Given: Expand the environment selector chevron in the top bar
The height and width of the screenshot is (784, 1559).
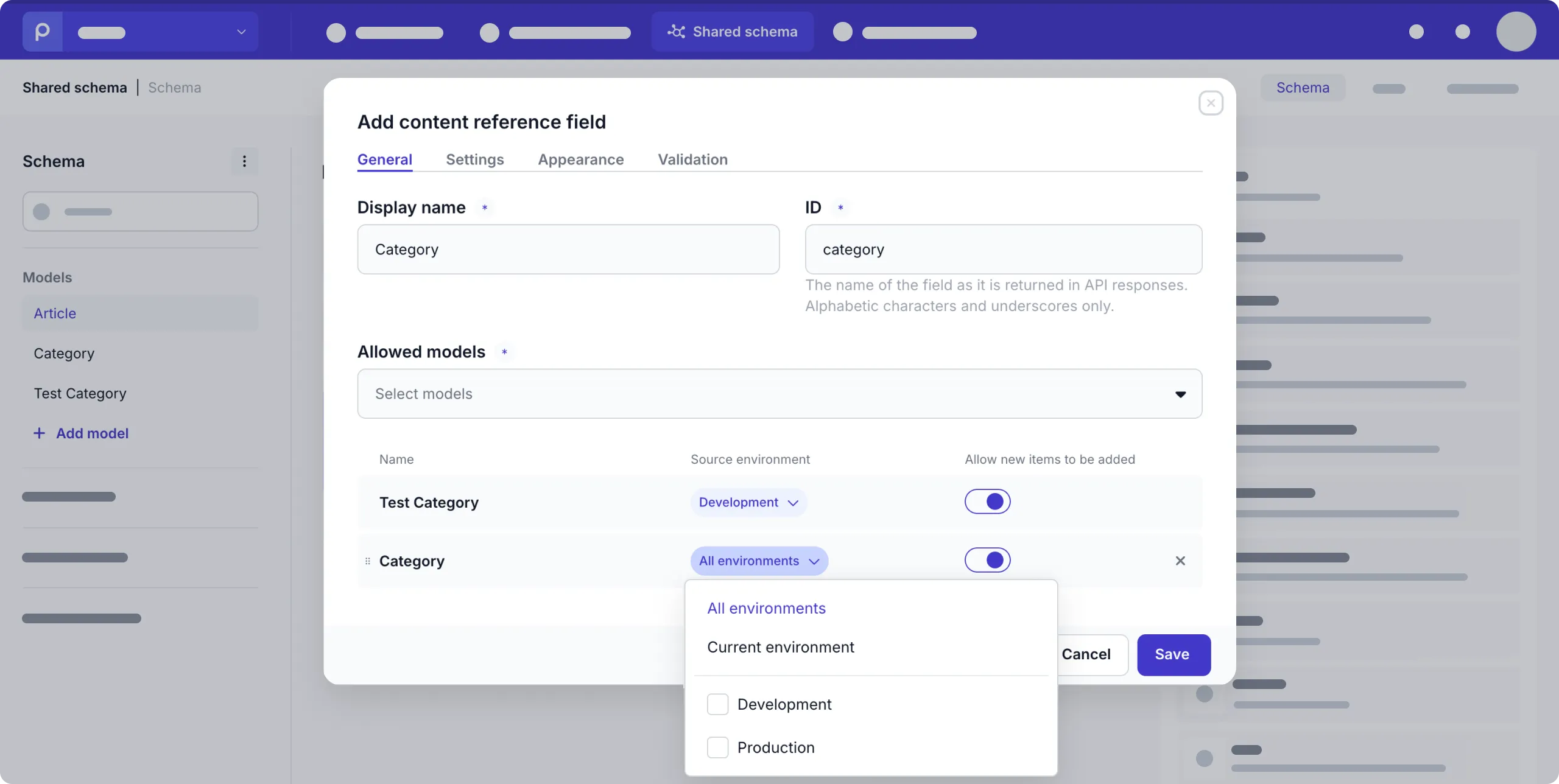Looking at the screenshot, I should tap(241, 32).
